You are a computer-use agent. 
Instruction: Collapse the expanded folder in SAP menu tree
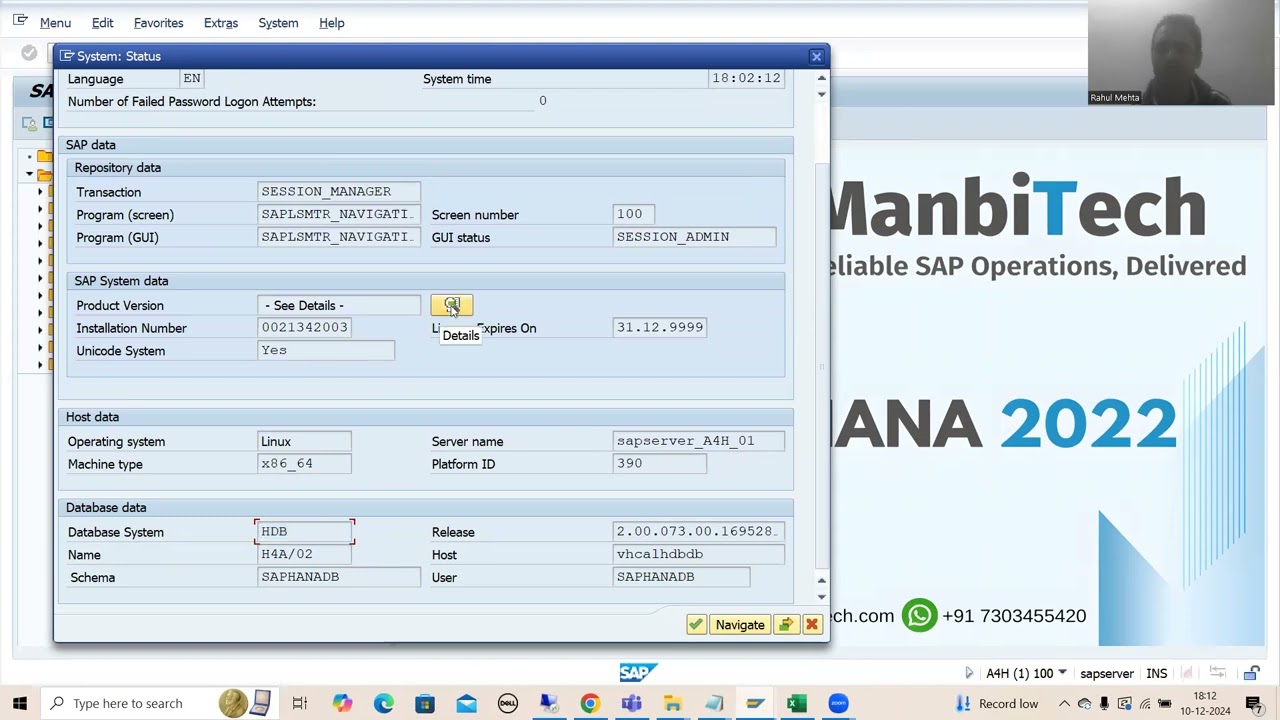click(30, 174)
